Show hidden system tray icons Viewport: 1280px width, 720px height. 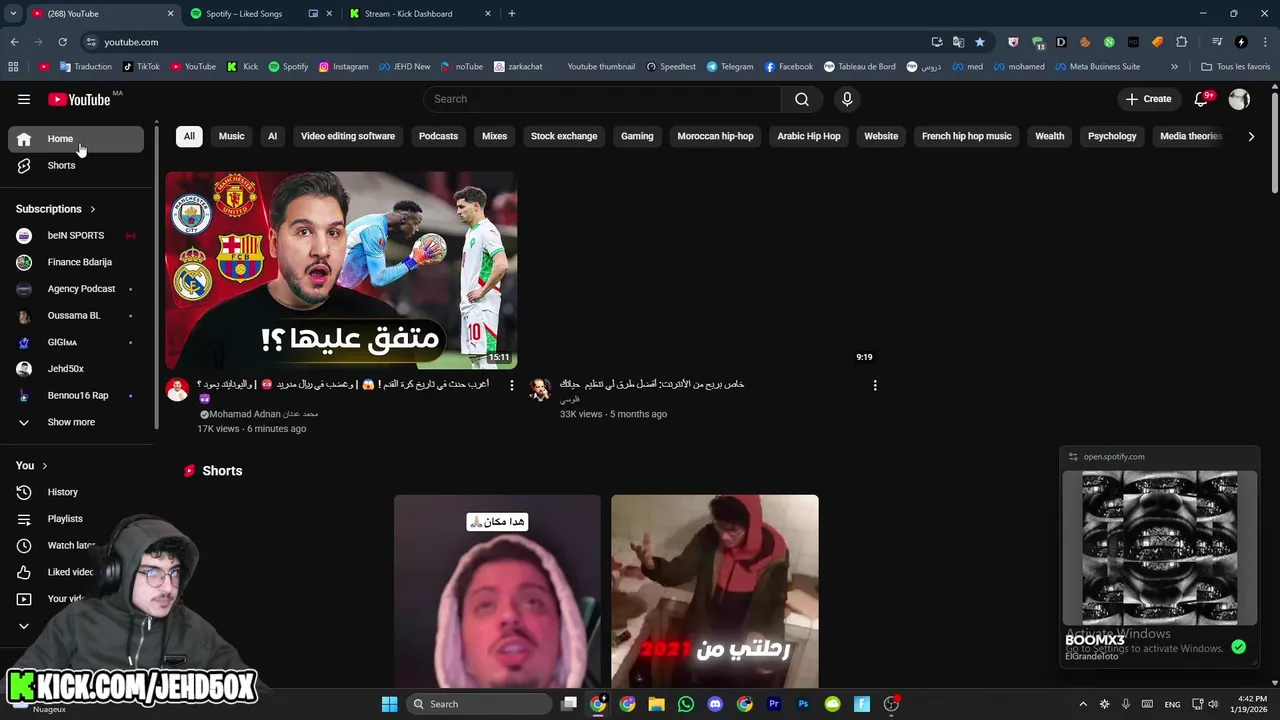pos(1083,704)
